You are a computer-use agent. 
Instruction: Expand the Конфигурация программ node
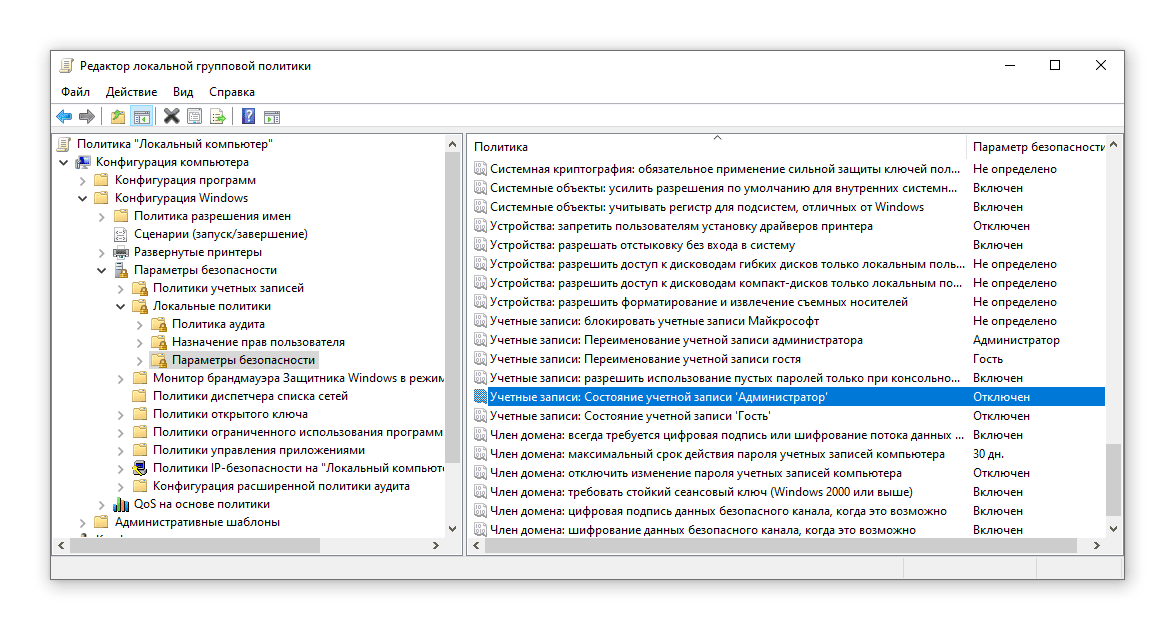pyautogui.click(x=82, y=180)
